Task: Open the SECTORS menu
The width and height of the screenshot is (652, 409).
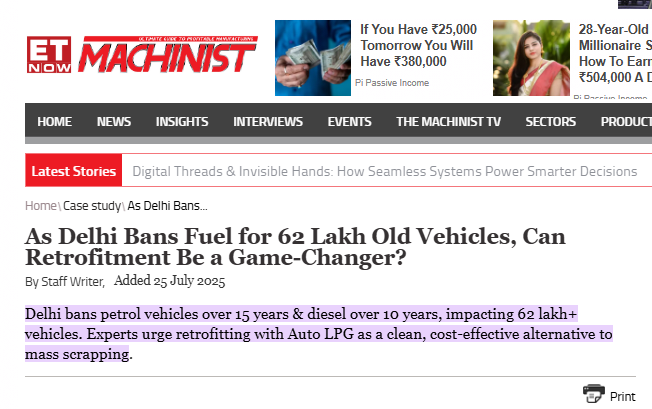Action: [x=551, y=122]
